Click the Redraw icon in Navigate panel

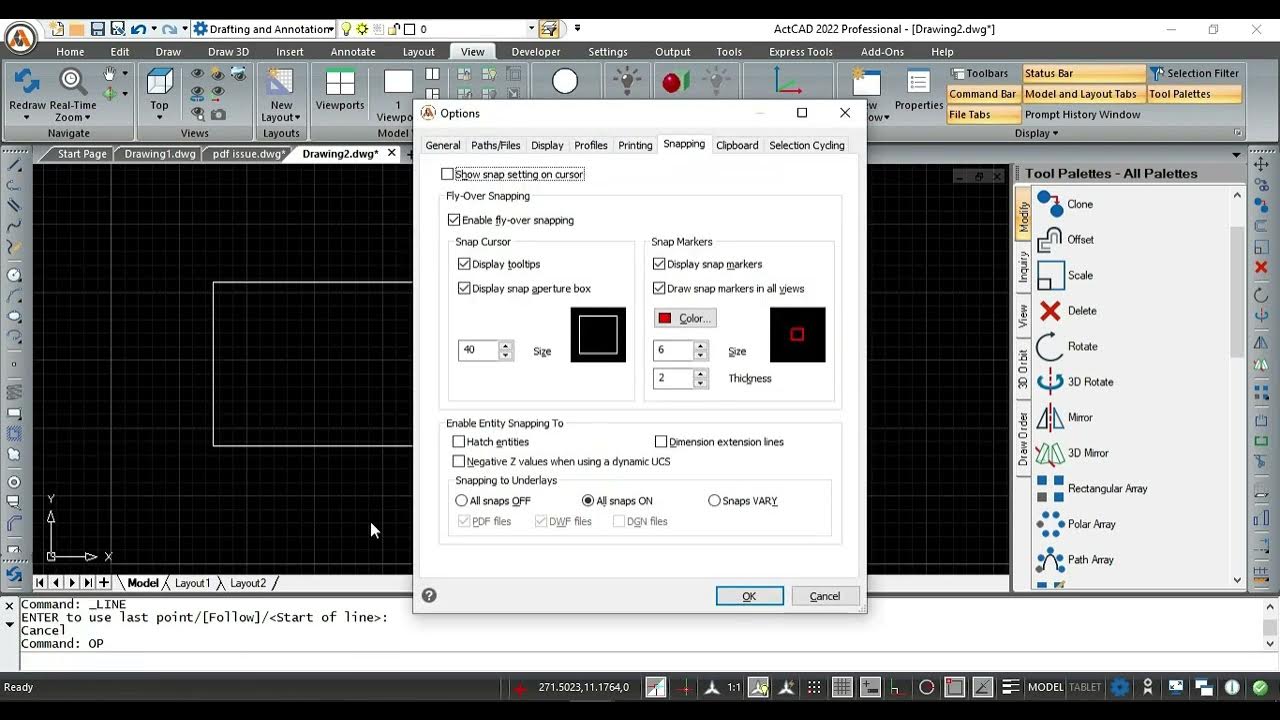[x=27, y=82]
